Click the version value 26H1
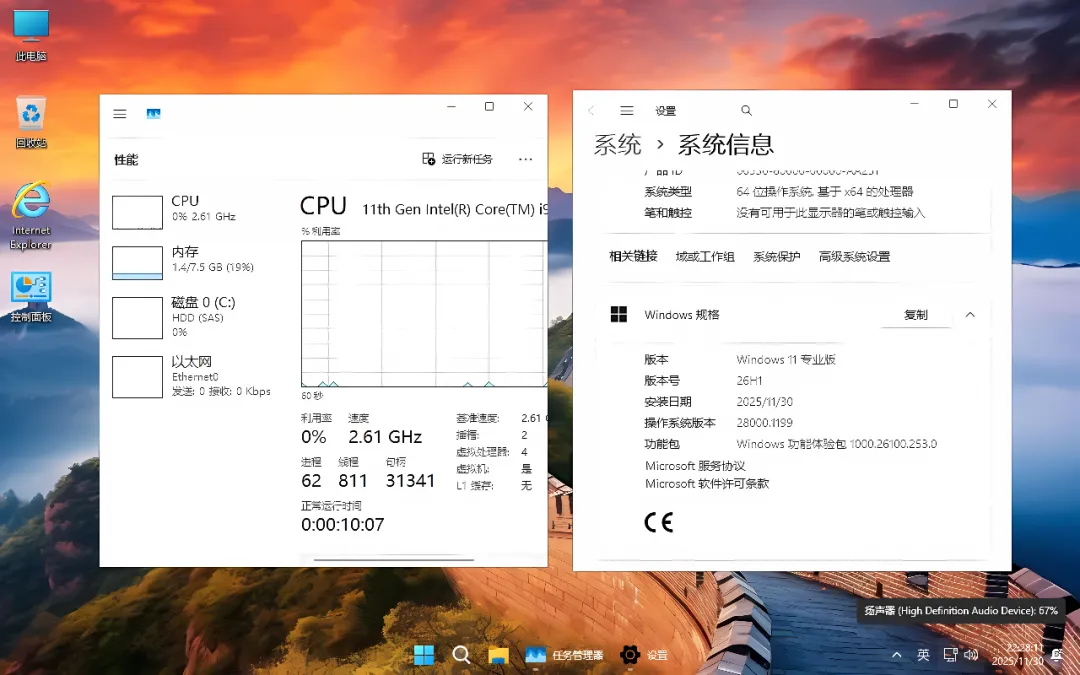Image resolution: width=1080 pixels, height=675 pixels. tap(749, 380)
